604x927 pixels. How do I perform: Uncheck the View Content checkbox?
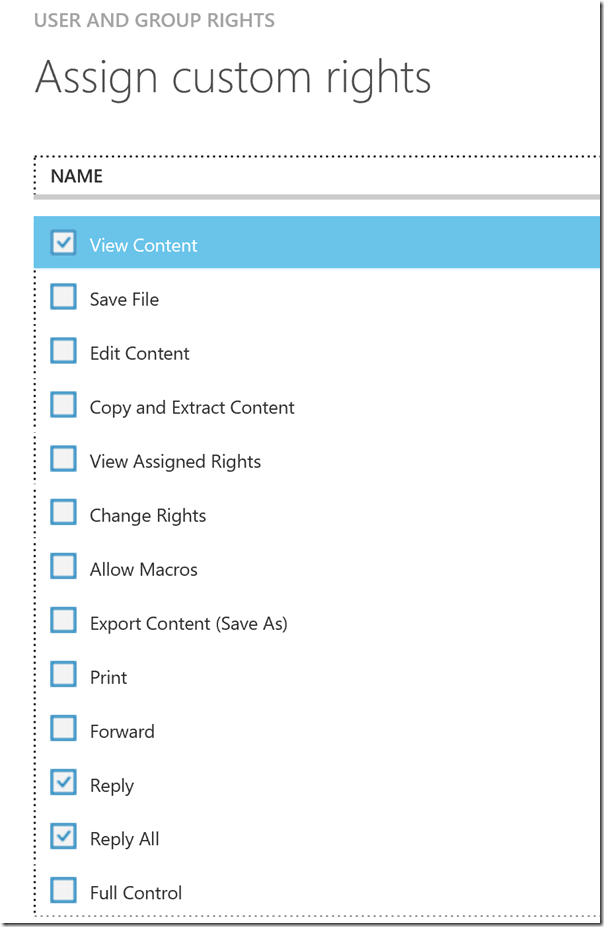click(63, 243)
